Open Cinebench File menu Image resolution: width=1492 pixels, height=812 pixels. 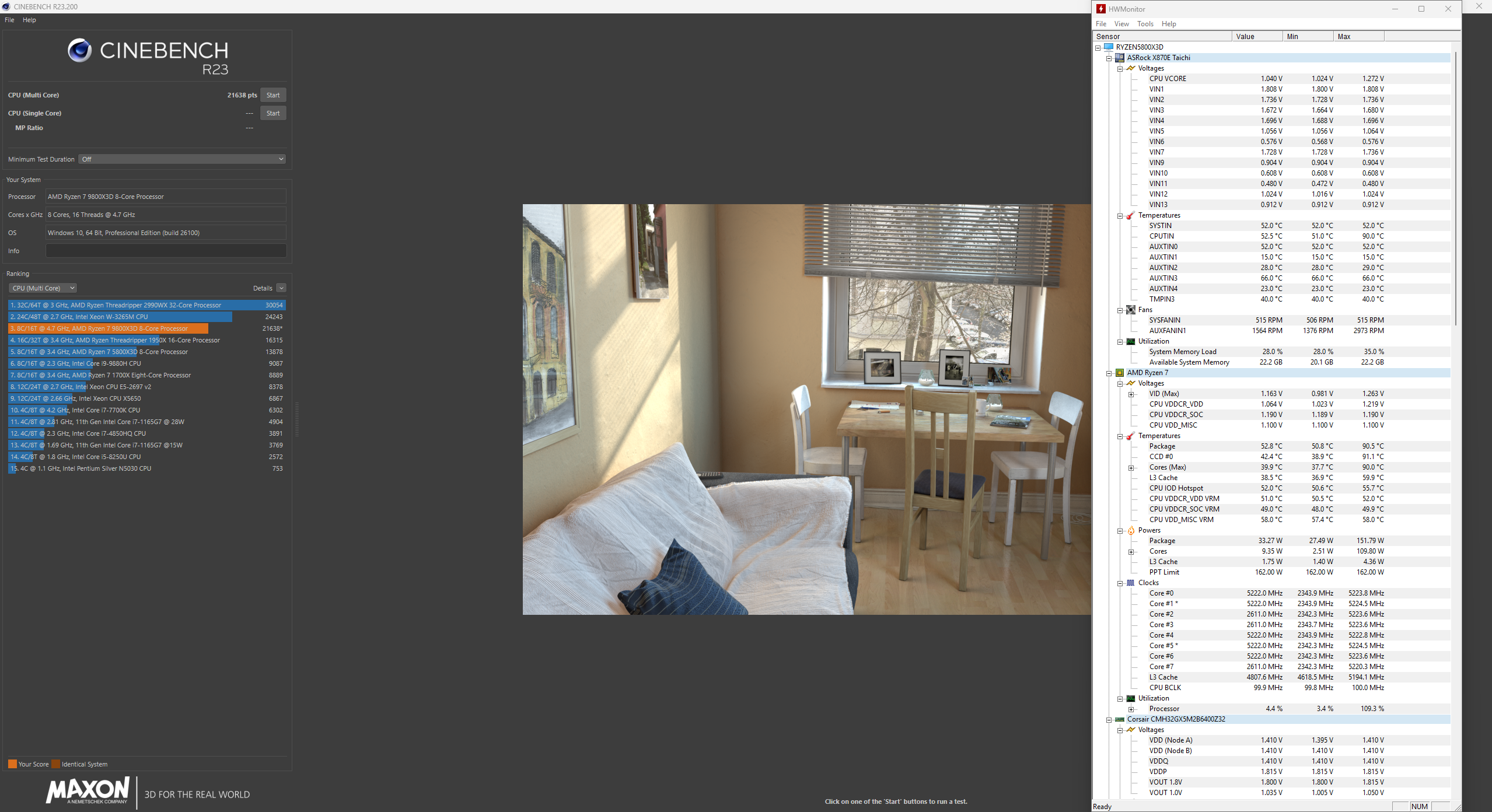coord(9,20)
